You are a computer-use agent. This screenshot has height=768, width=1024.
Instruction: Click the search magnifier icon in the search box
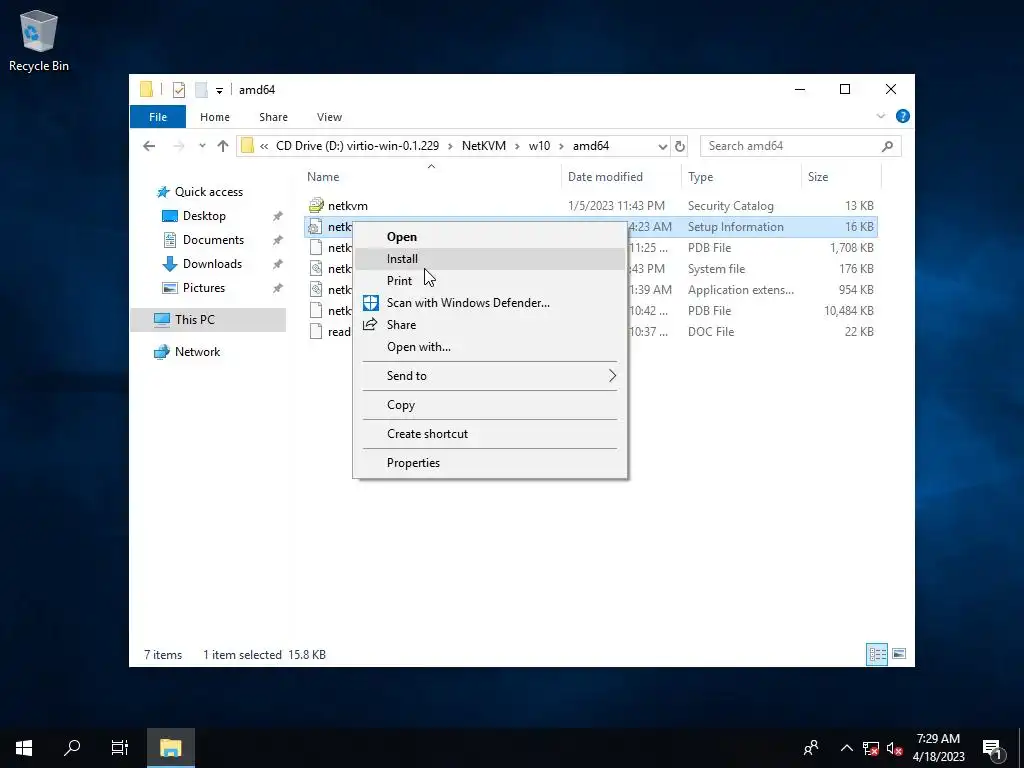[x=887, y=146]
